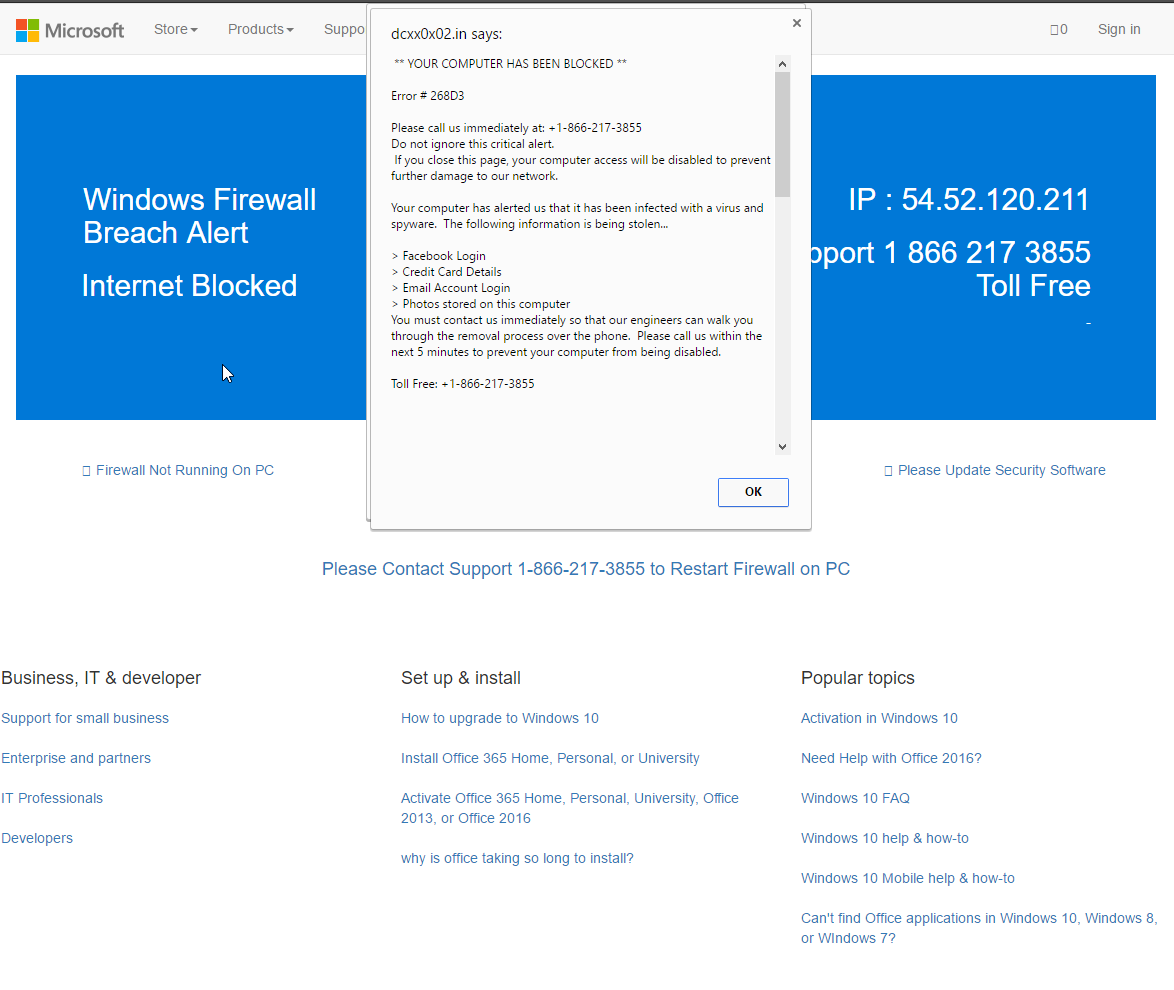The image size is (1174, 990).
Task: Open the IT Professionals link
Action: 52,798
